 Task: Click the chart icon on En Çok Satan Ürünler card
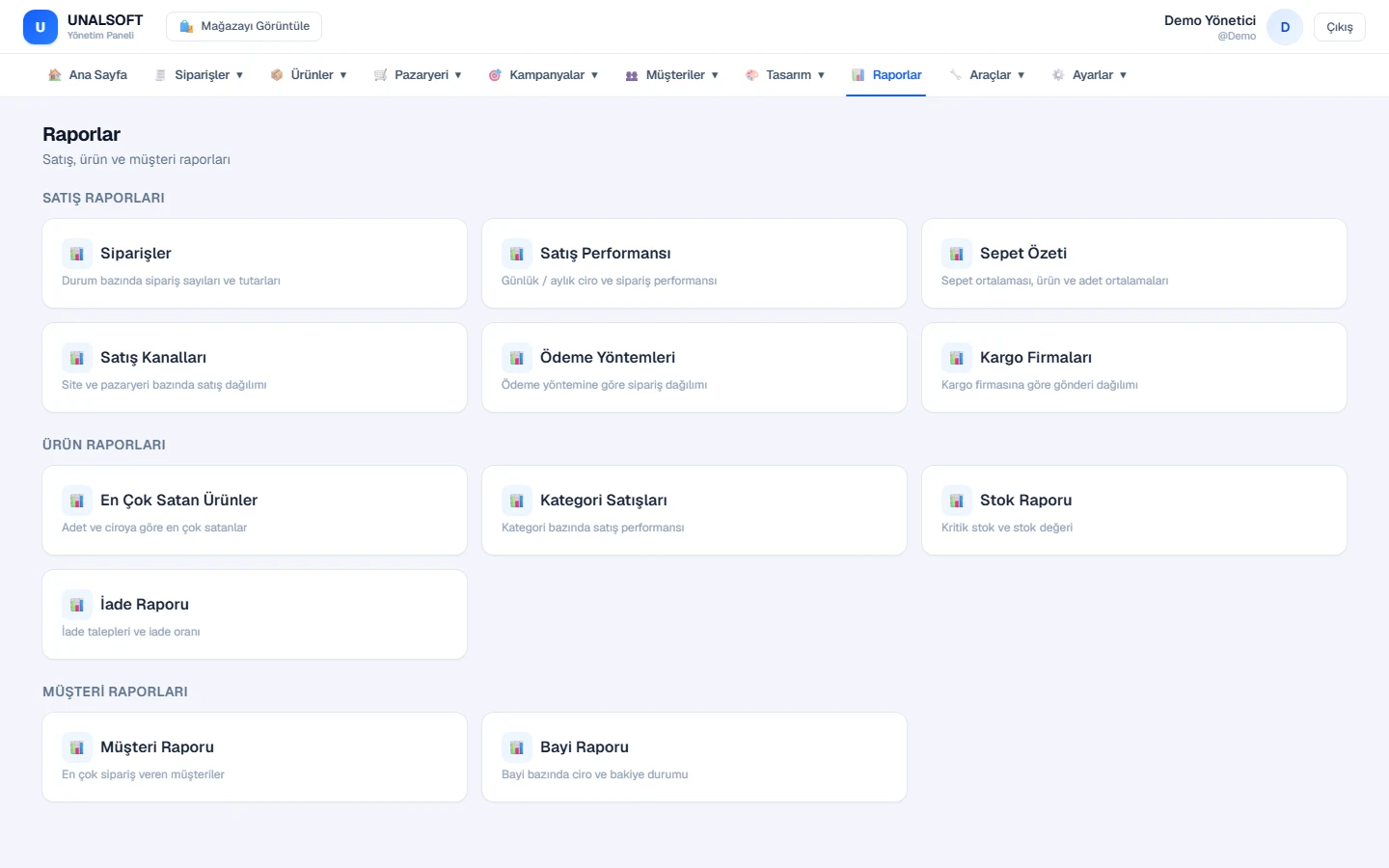pyautogui.click(x=77, y=501)
